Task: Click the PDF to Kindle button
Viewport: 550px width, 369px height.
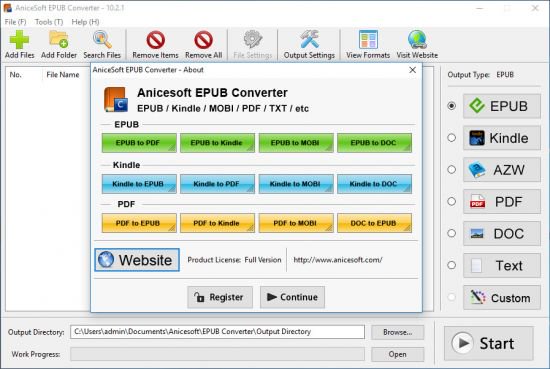Action: click(217, 223)
